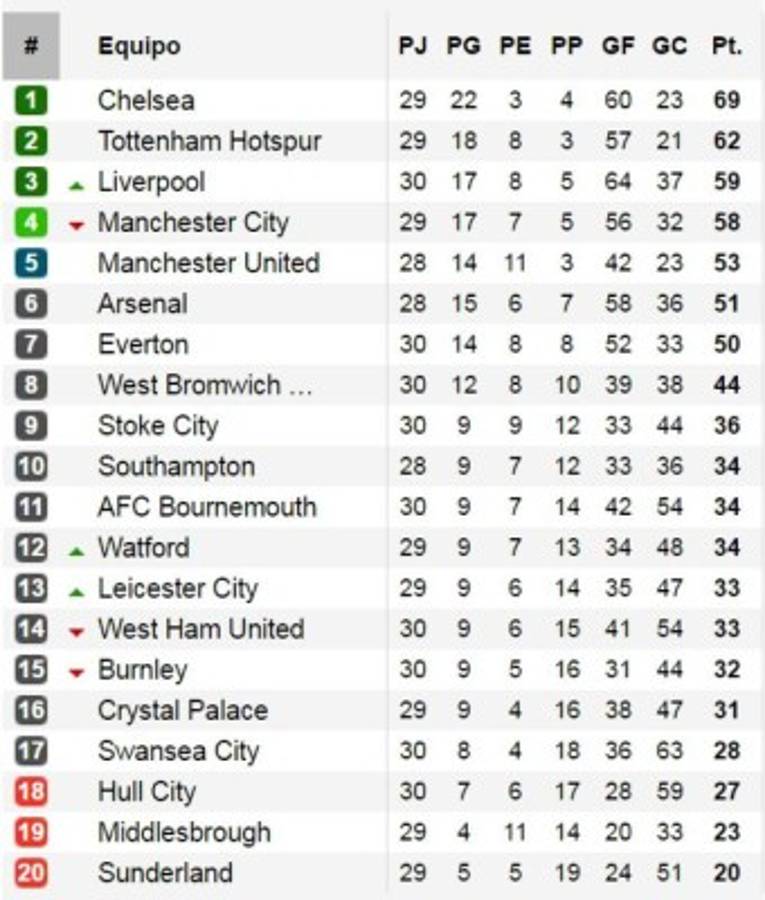Click the # column header
765x900 pixels.
point(31,46)
